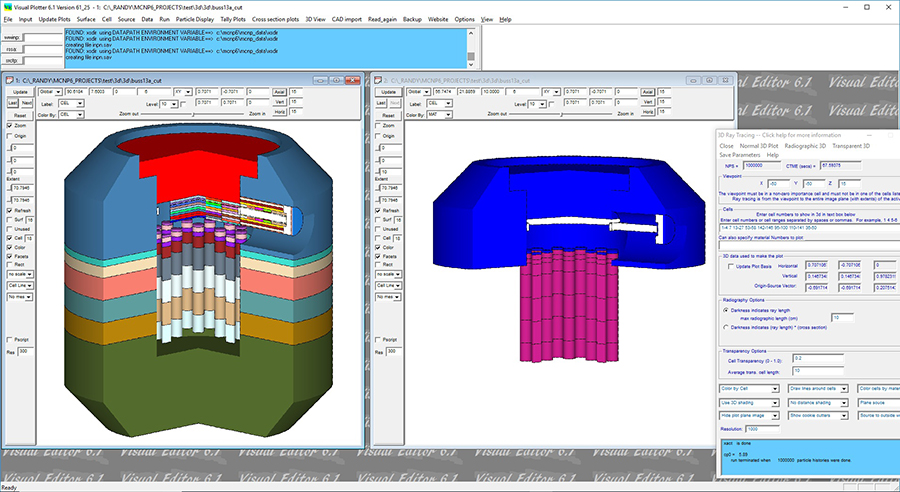
Task: Open the Cross section plots menu
Action: pyautogui.click(x=275, y=19)
